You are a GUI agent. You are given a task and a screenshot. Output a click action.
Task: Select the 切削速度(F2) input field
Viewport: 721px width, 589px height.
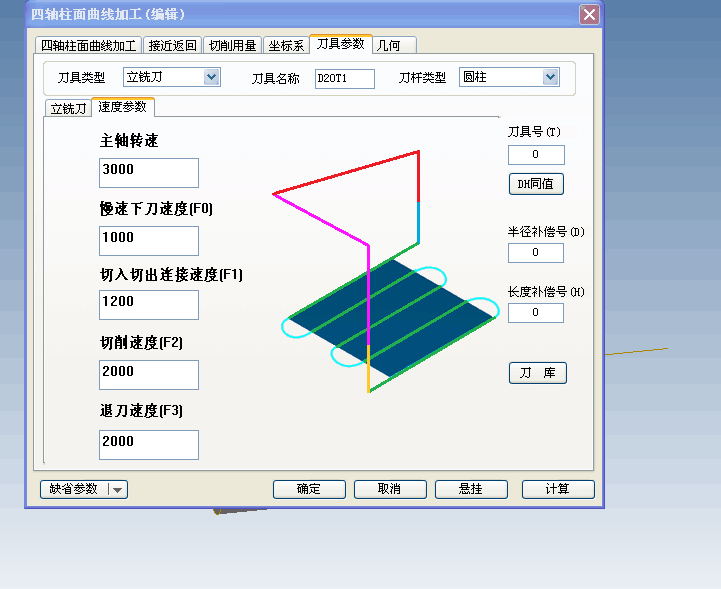149,374
